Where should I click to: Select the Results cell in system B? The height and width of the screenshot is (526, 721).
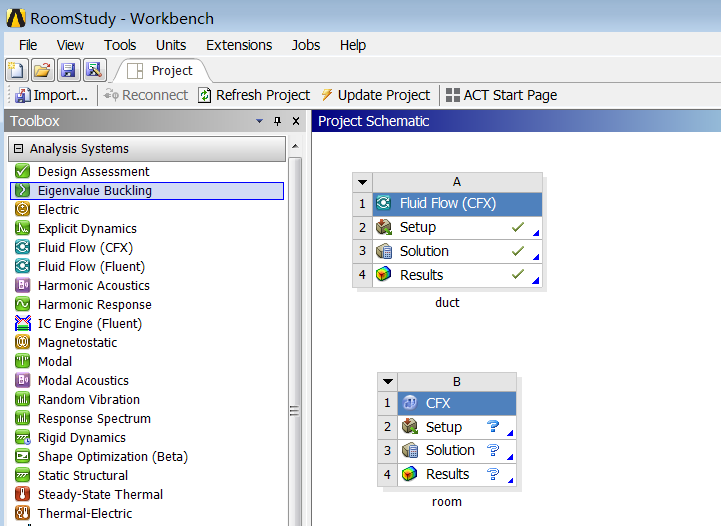click(457, 474)
